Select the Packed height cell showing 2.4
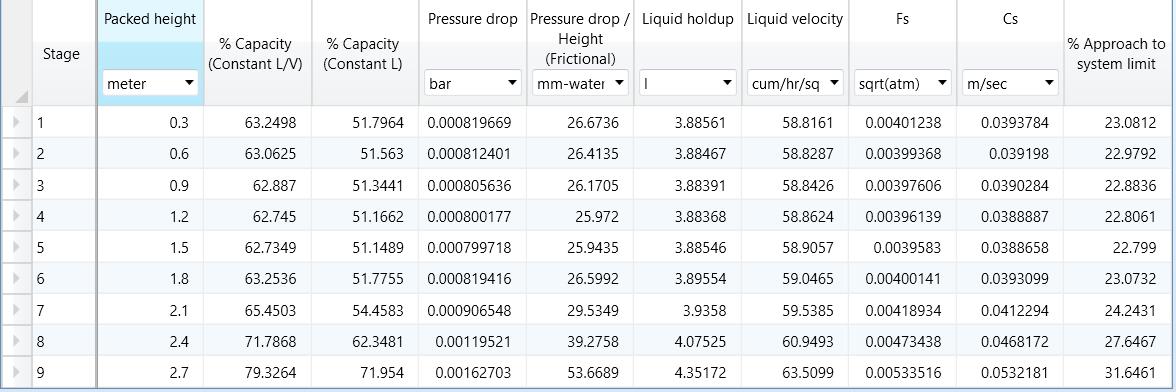The image size is (1176, 392). [150, 341]
